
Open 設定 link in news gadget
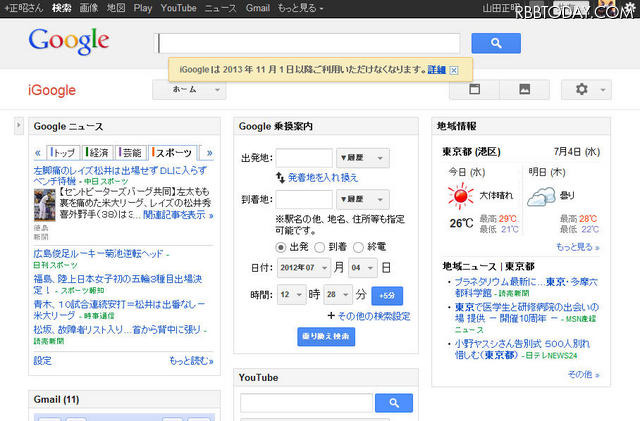(x=42, y=361)
